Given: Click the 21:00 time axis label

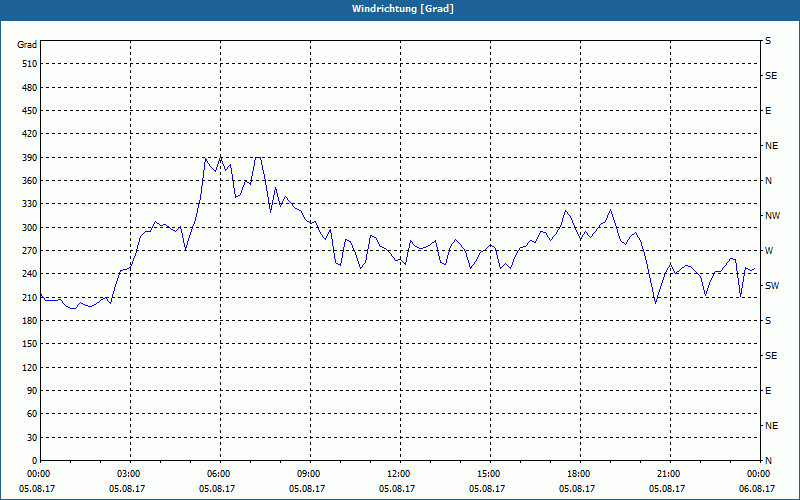Looking at the screenshot, I should coord(669,474).
